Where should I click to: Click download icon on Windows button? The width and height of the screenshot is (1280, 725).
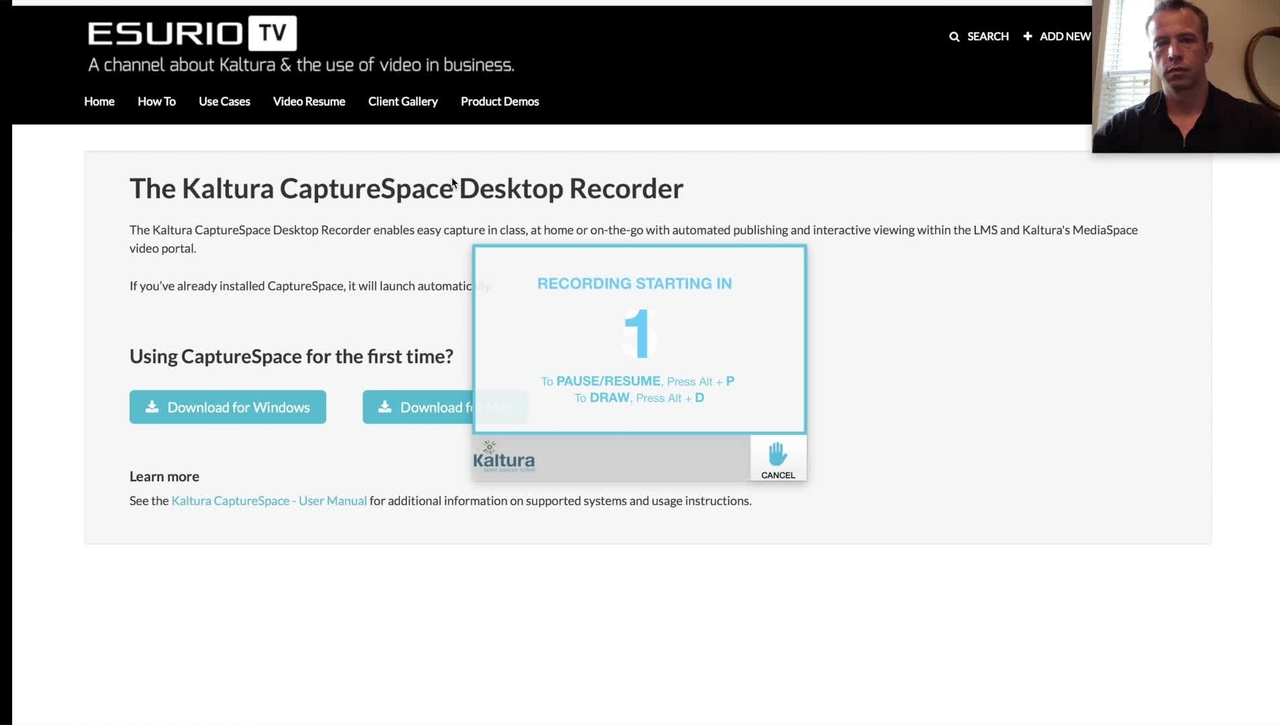[x=152, y=407]
